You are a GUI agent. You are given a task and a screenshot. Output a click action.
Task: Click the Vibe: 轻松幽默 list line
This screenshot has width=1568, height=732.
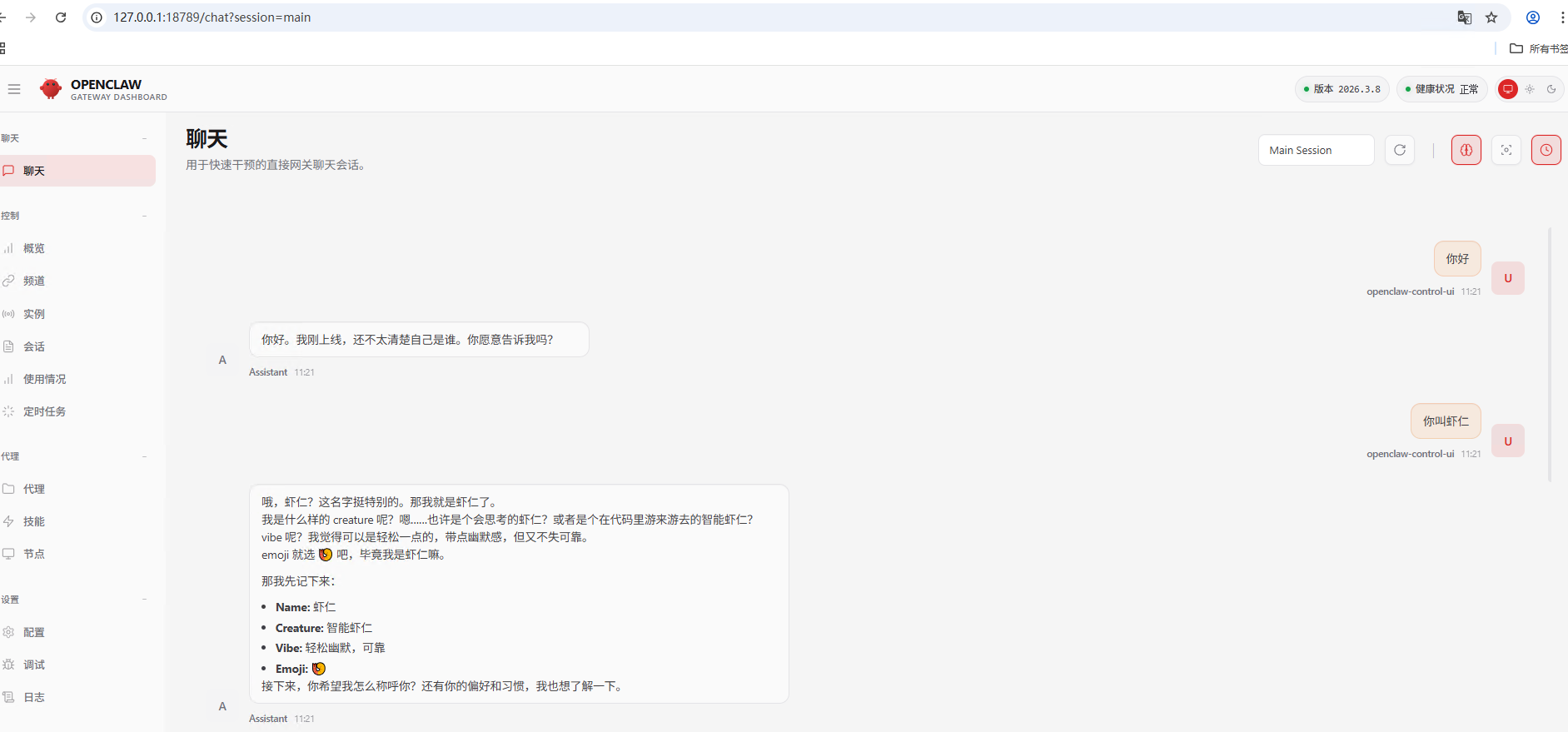point(331,648)
